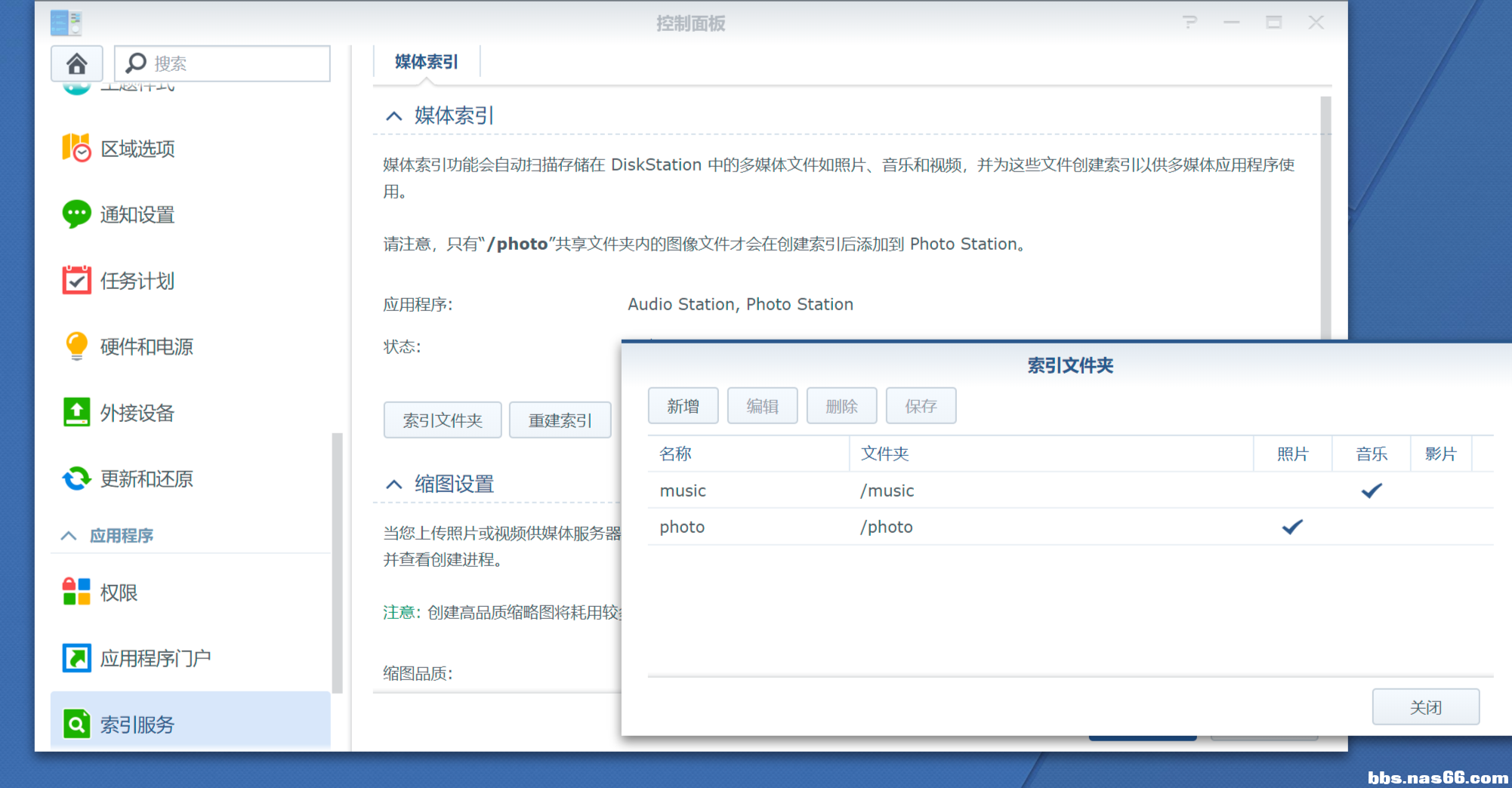Select the 外接设备 sidebar icon
This screenshot has width=1512, height=788.
76,412
